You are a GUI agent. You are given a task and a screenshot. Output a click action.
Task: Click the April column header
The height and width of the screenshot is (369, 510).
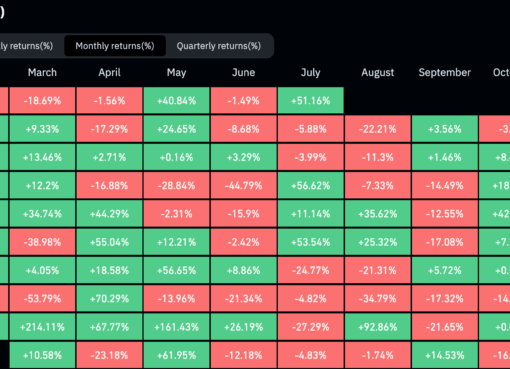click(x=109, y=72)
